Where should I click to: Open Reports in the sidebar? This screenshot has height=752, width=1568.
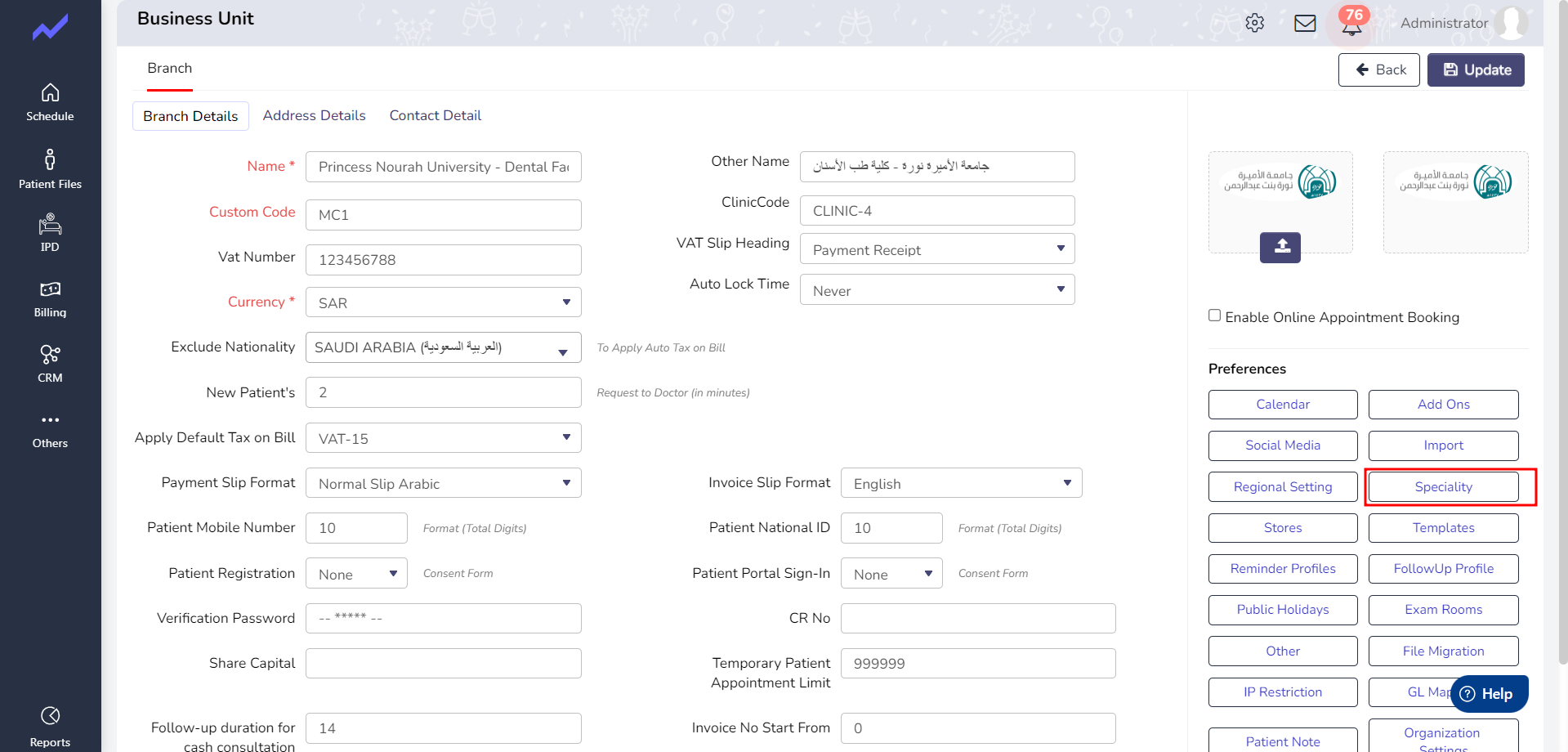pos(50,727)
